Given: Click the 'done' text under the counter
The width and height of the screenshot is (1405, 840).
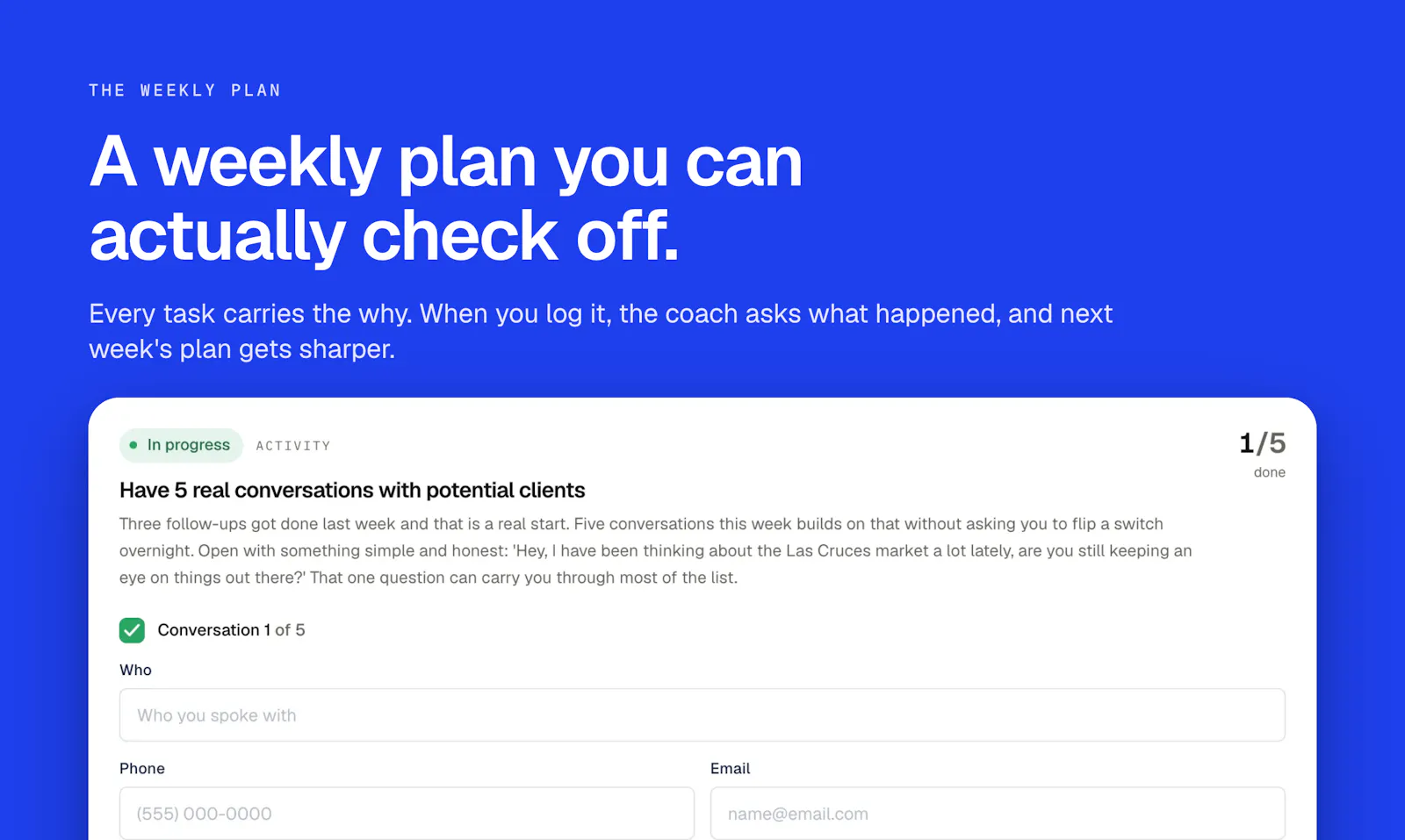Looking at the screenshot, I should click(x=1269, y=472).
